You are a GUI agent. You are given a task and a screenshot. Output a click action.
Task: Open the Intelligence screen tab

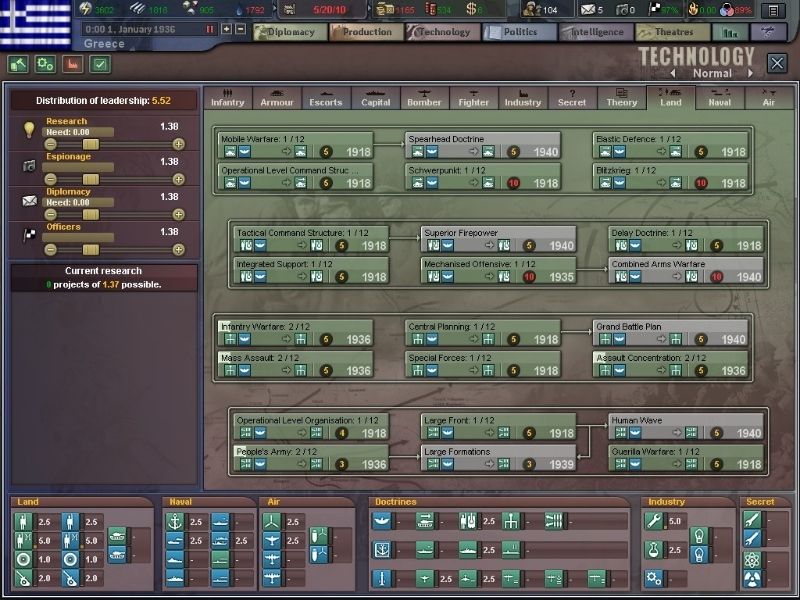tap(596, 32)
